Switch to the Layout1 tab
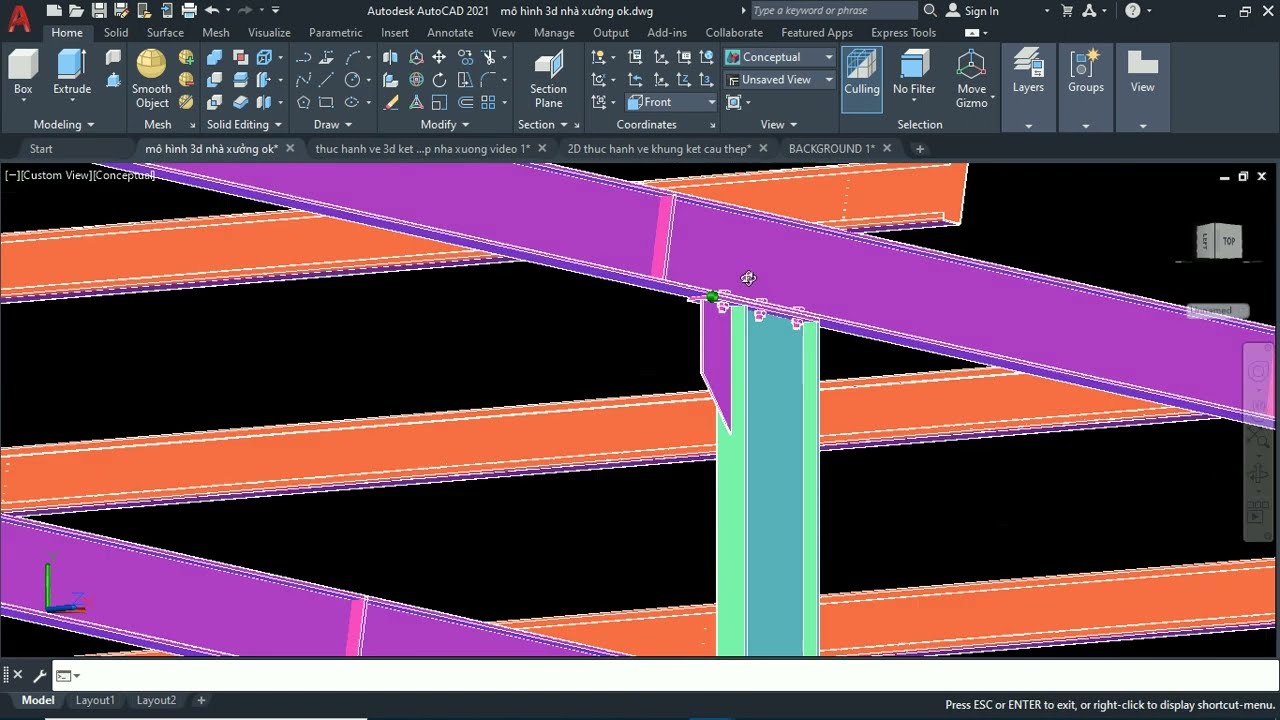This screenshot has height=720, width=1280. pyautogui.click(x=95, y=700)
